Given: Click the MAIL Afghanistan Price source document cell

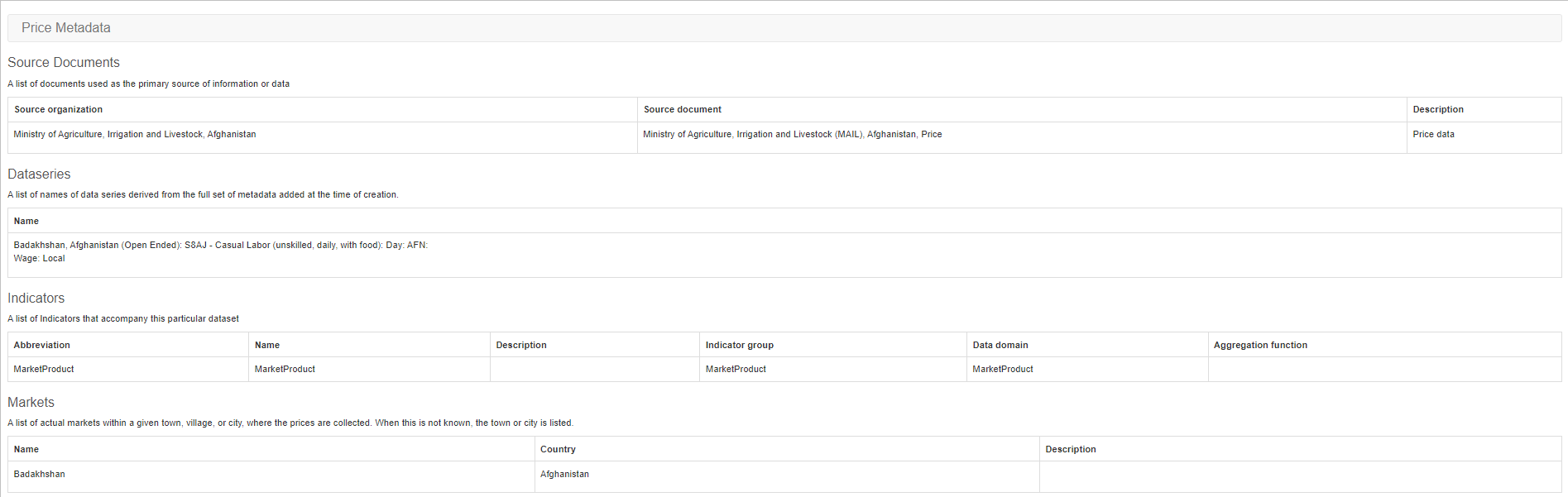Looking at the screenshot, I should pos(792,134).
